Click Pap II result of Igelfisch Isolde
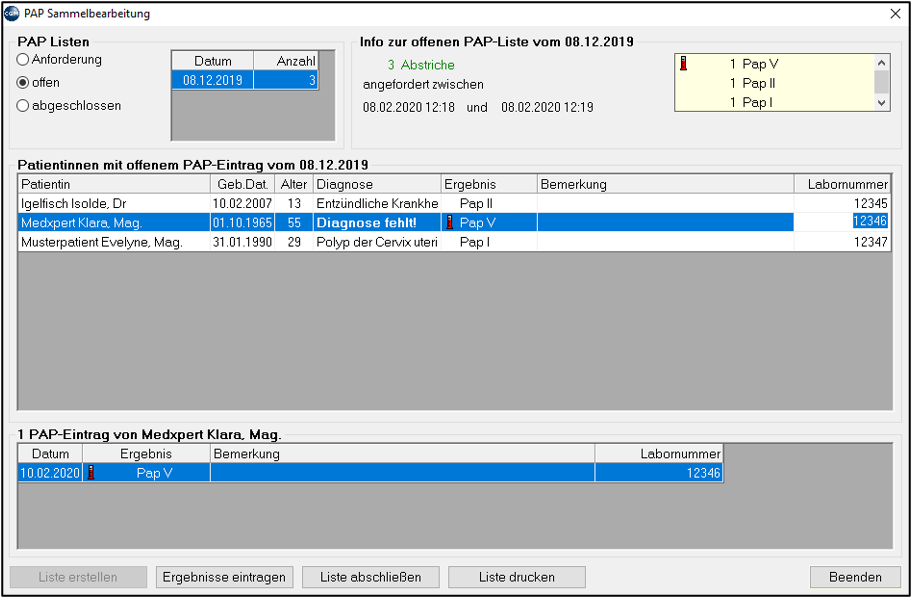 tap(489, 204)
